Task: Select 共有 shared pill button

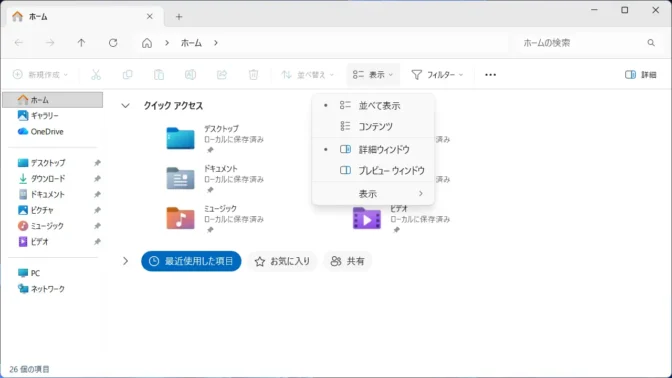Action: (x=348, y=261)
